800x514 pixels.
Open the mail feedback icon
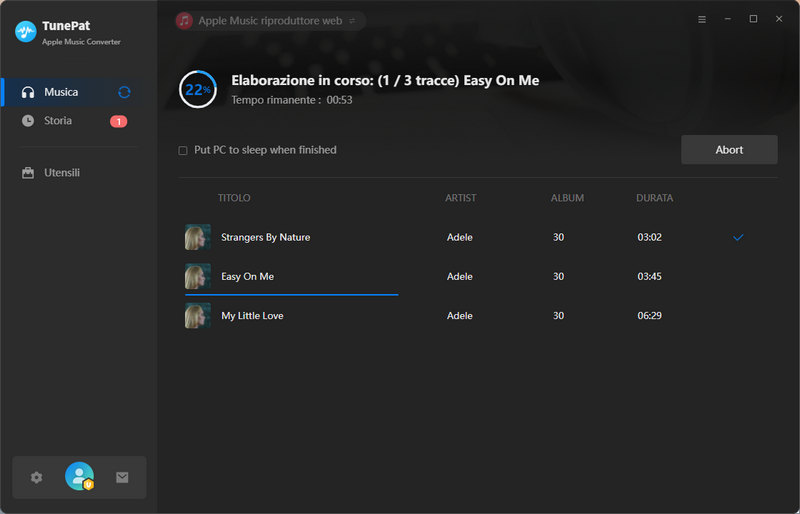click(x=122, y=477)
